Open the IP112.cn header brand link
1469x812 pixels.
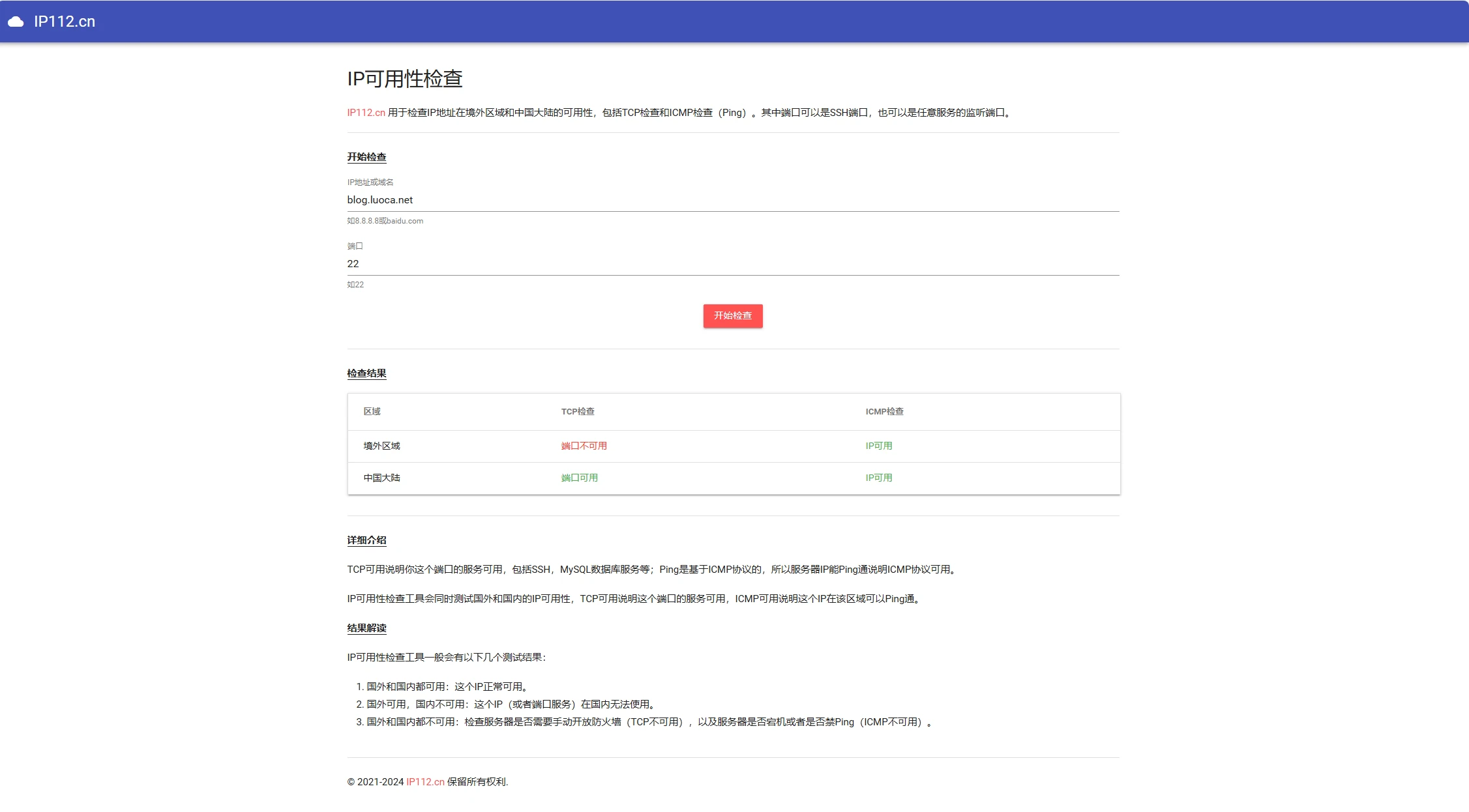[x=65, y=22]
